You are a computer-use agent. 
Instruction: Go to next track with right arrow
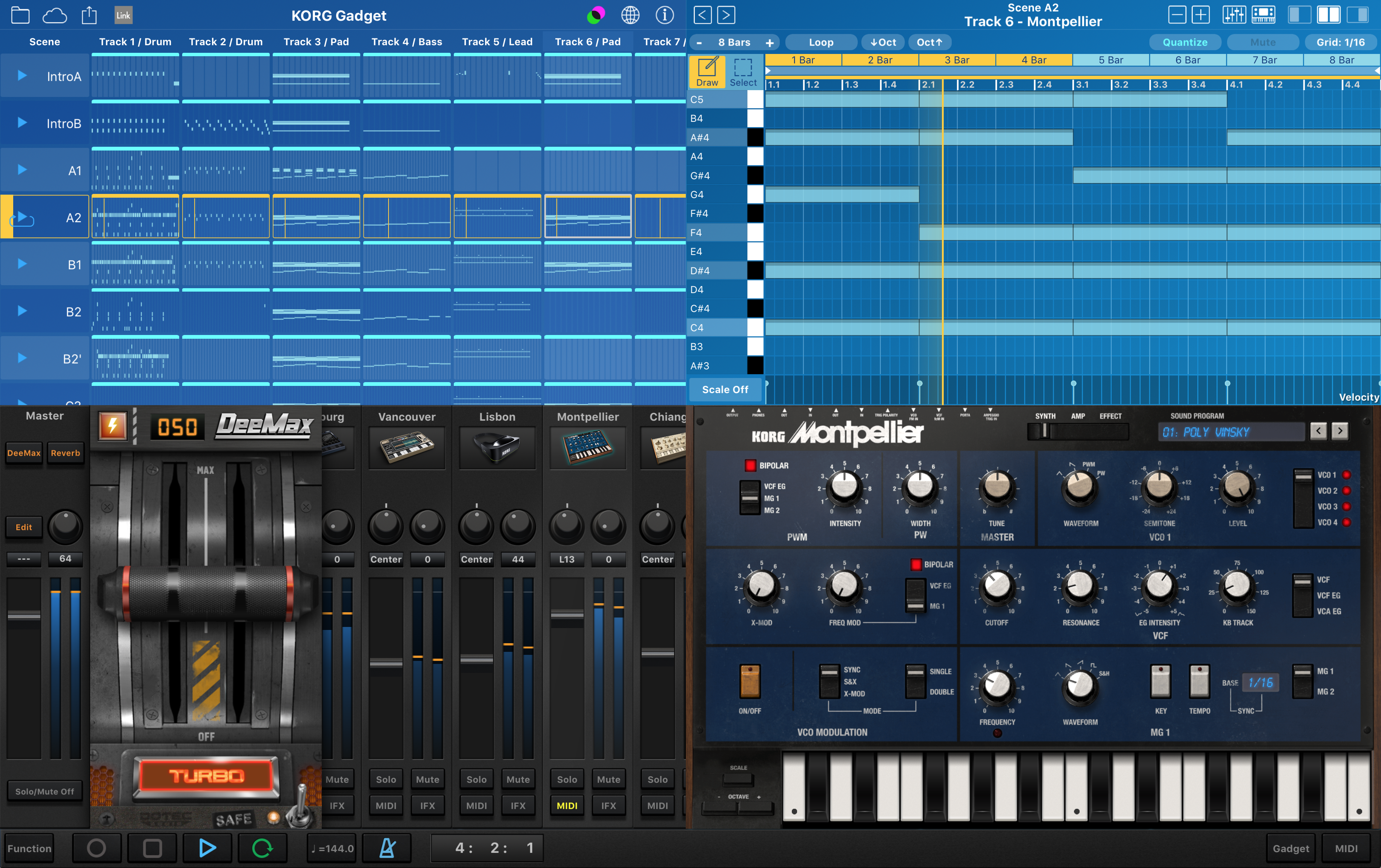point(726,15)
